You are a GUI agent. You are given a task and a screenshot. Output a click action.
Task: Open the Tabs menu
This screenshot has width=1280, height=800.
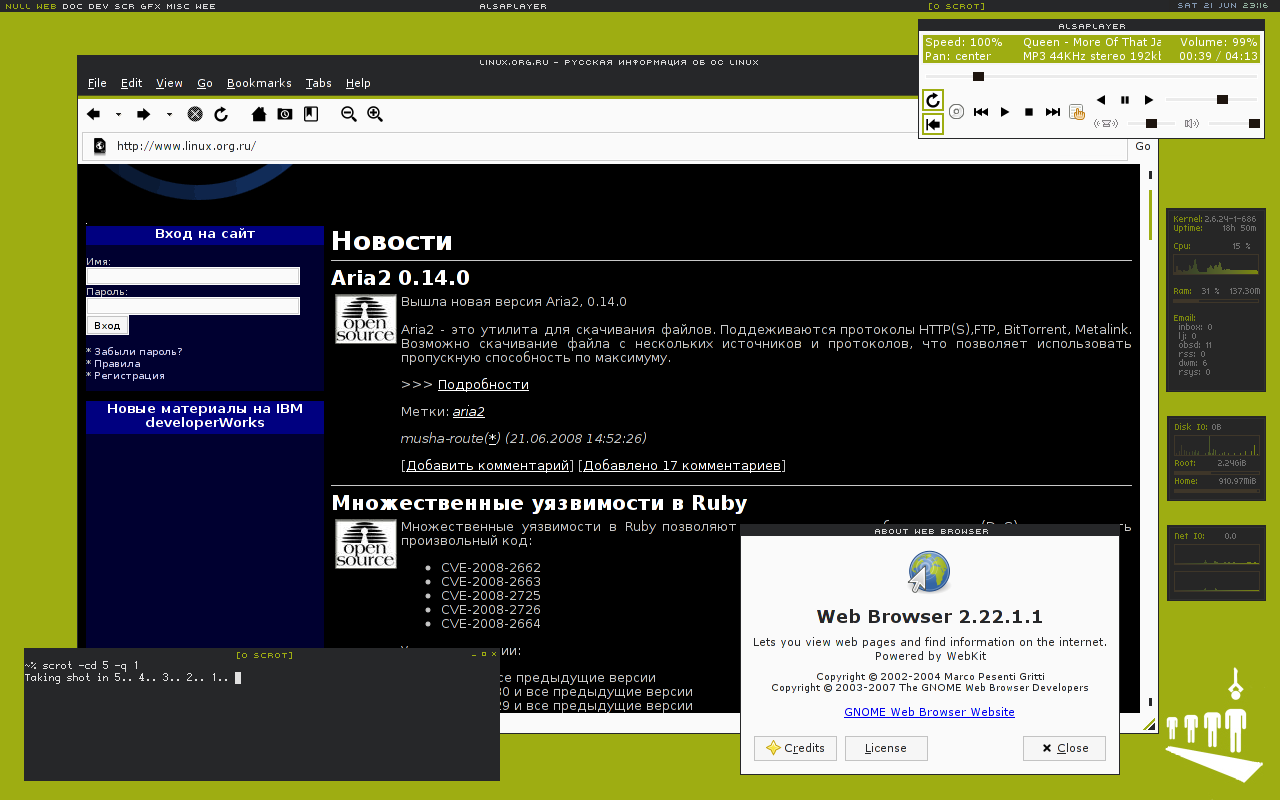(x=319, y=83)
